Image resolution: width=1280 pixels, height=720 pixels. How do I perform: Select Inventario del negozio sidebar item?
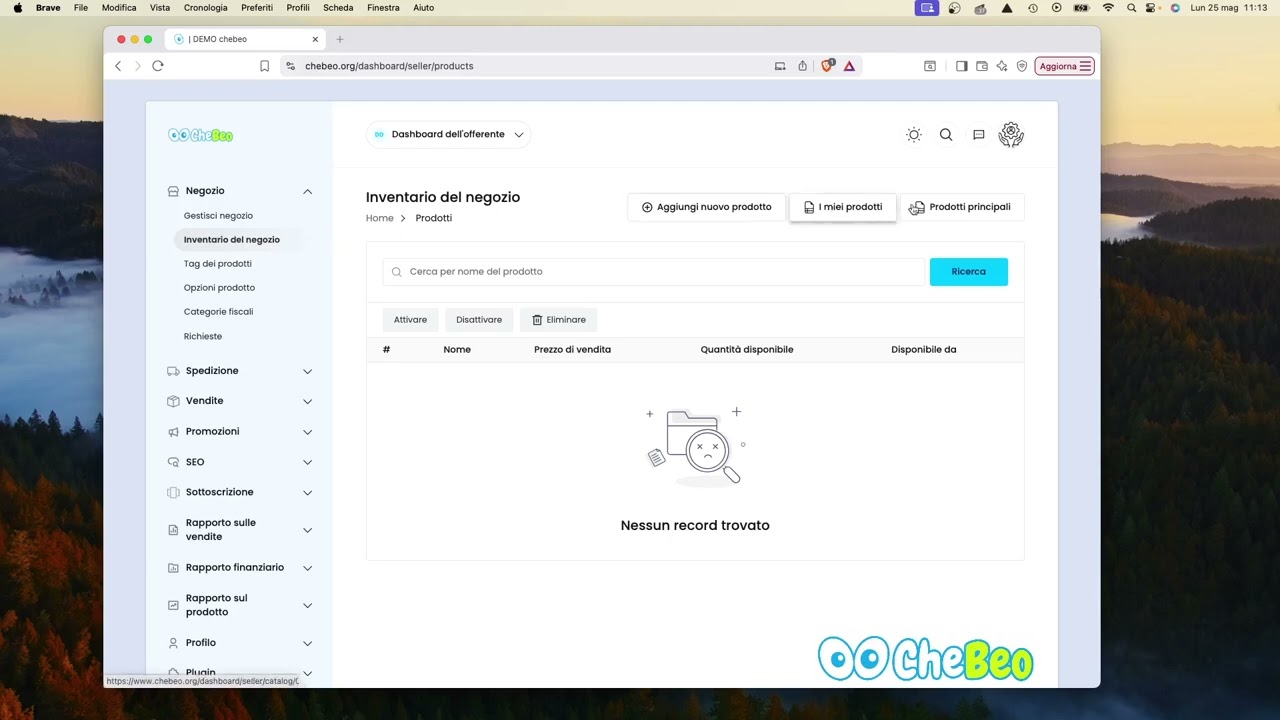coord(232,240)
